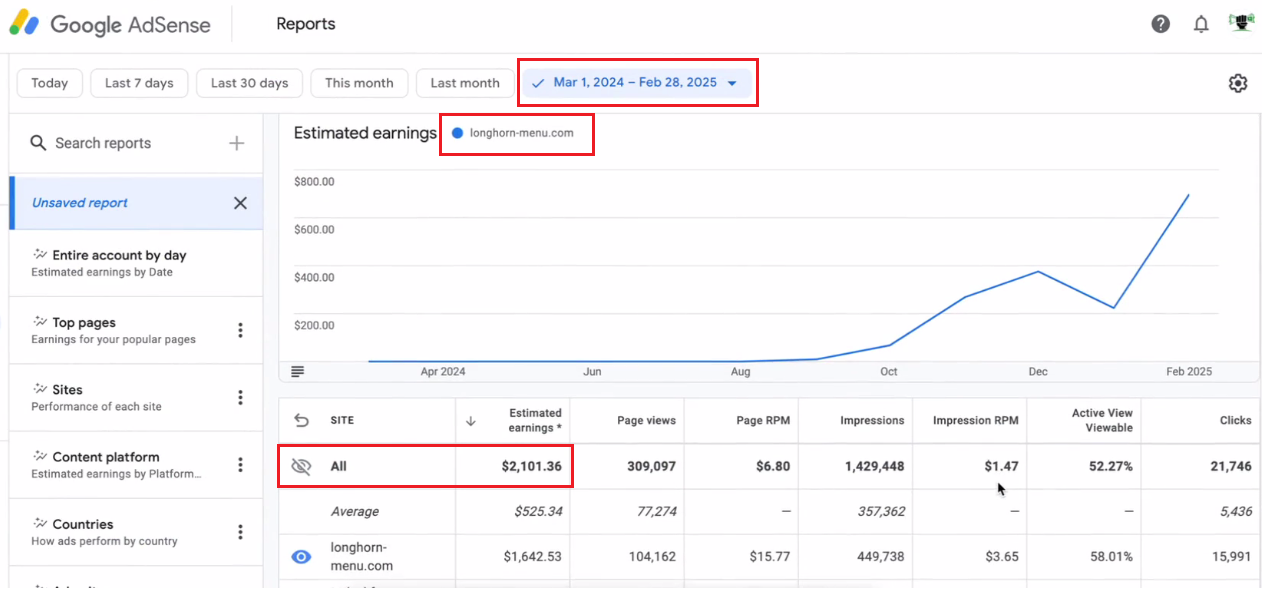The image size is (1262, 590).
Task: Toggle visibility of the longhorn-menu.com row
Action: click(x=301, y=557)
